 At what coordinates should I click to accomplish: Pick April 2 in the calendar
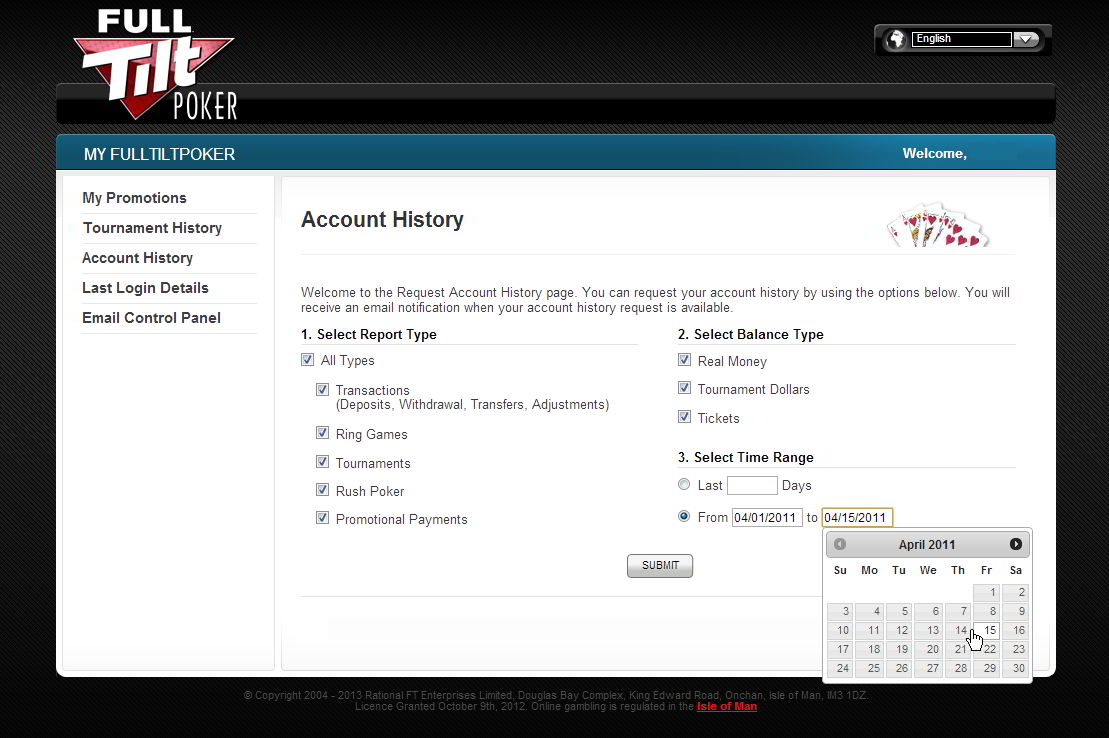(x=1016, y=592)
